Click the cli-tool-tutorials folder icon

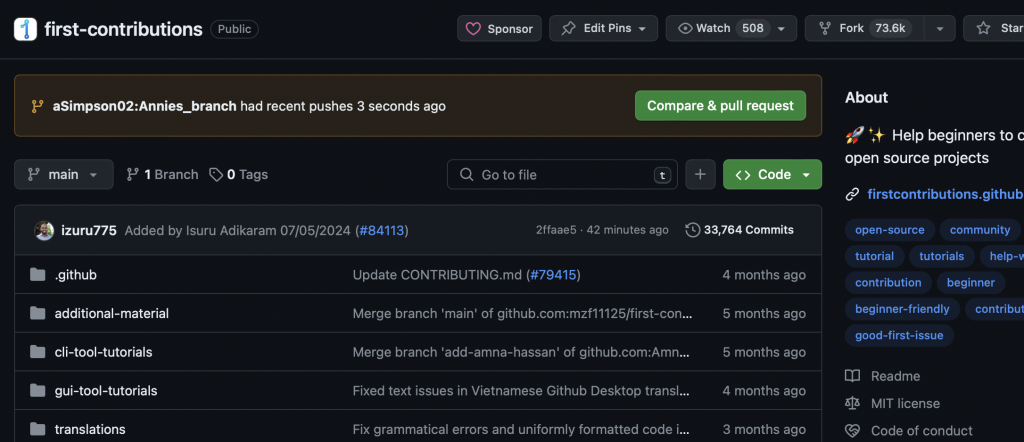point(38,352)
